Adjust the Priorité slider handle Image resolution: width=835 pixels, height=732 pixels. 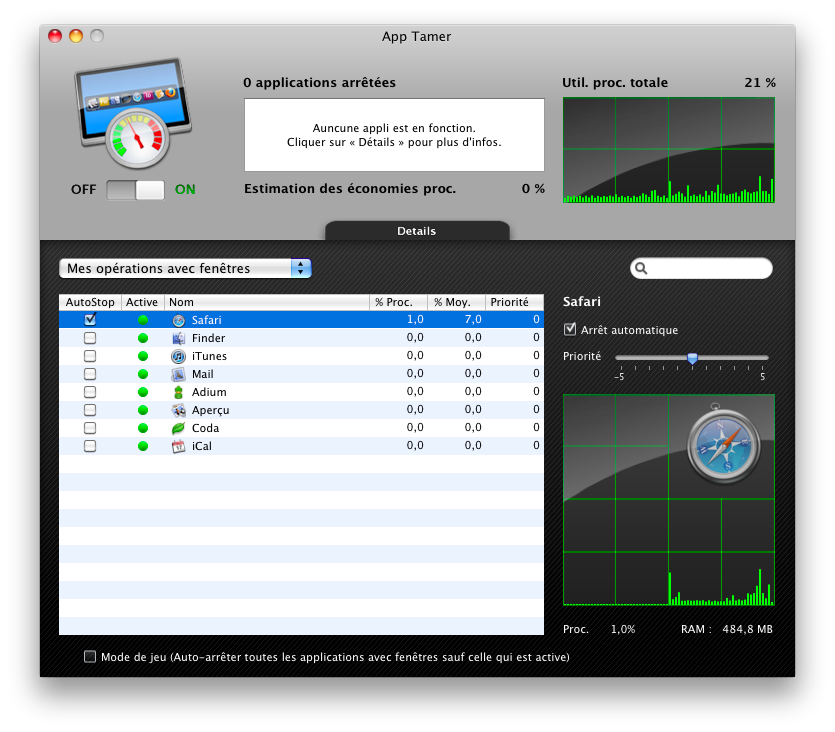[692, 358]
